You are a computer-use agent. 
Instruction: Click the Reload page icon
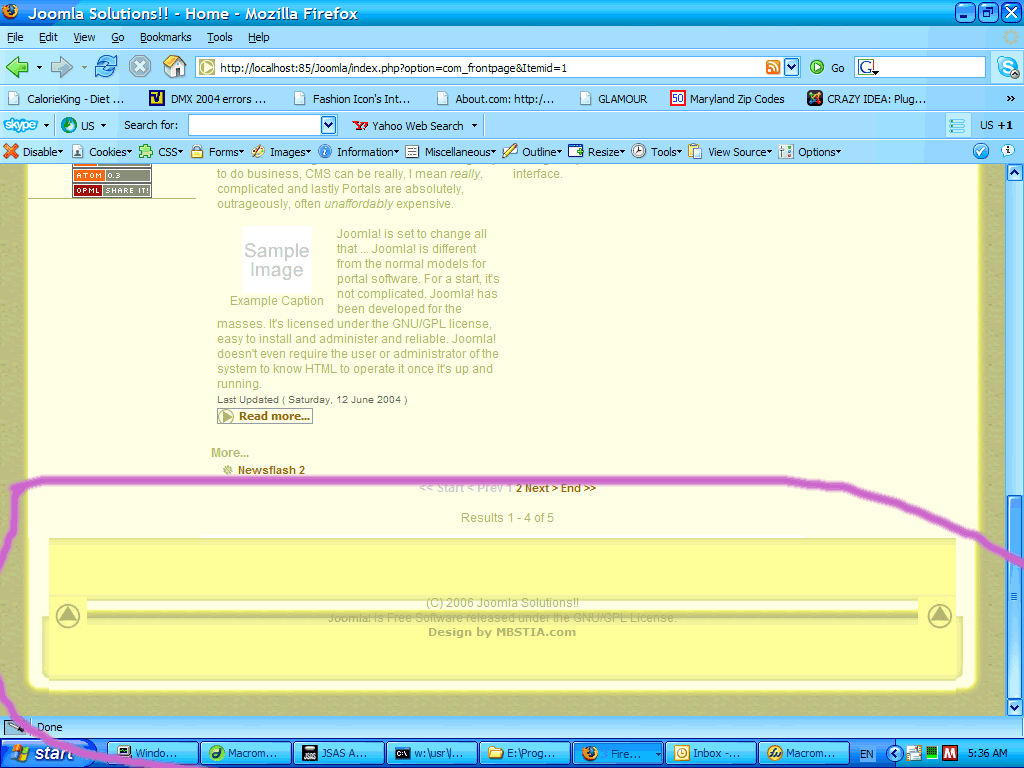pyautogui.click(x=105, y=67)
